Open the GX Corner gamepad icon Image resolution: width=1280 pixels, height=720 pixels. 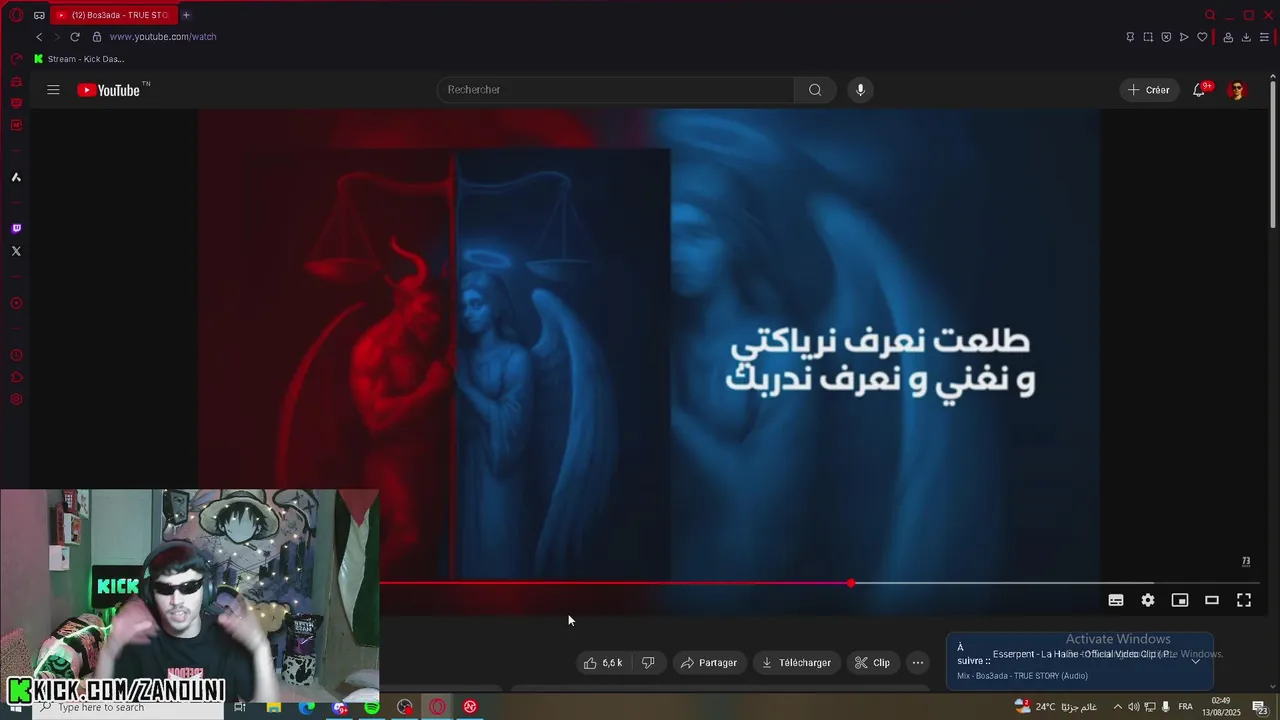tap(39, 15)
